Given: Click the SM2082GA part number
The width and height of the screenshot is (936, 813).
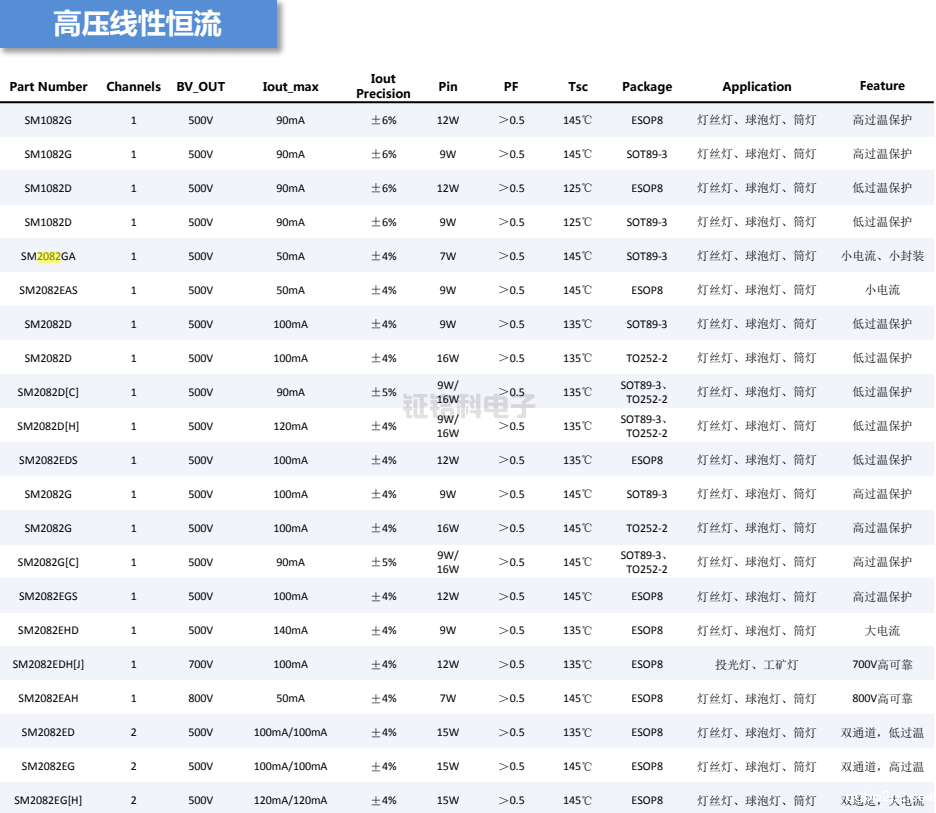Looking at the screenshot, I should (x=48, y=256).
